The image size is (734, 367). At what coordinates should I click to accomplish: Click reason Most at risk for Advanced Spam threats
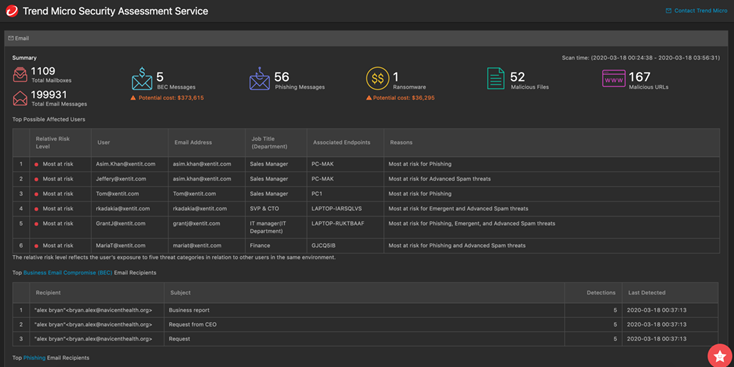pyautogui.click(x=440, y=179)
